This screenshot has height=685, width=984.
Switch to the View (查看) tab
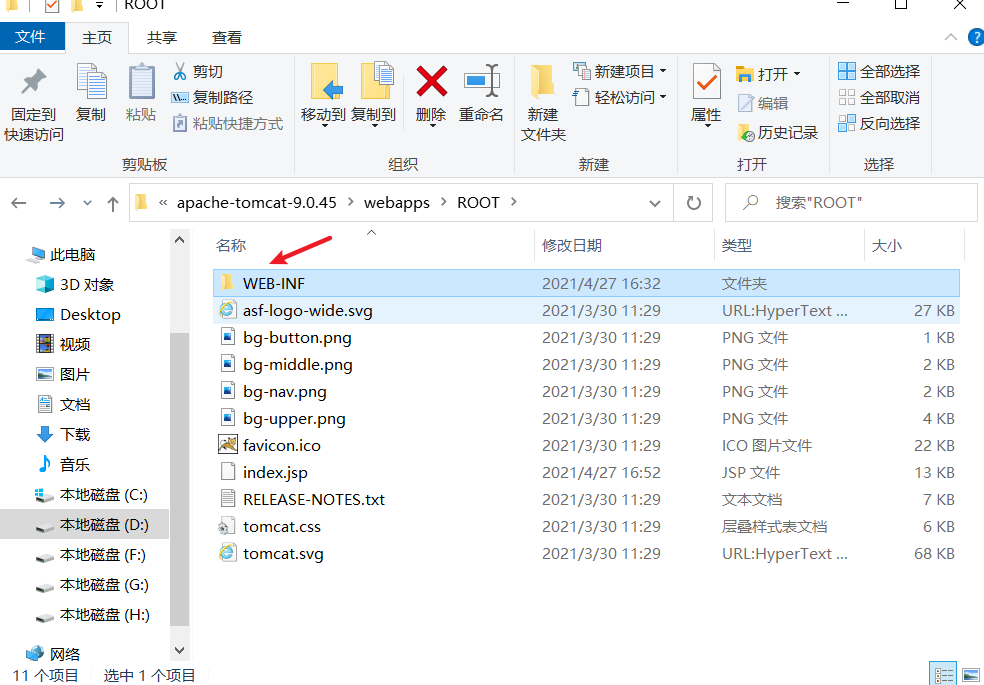point(227,38)
